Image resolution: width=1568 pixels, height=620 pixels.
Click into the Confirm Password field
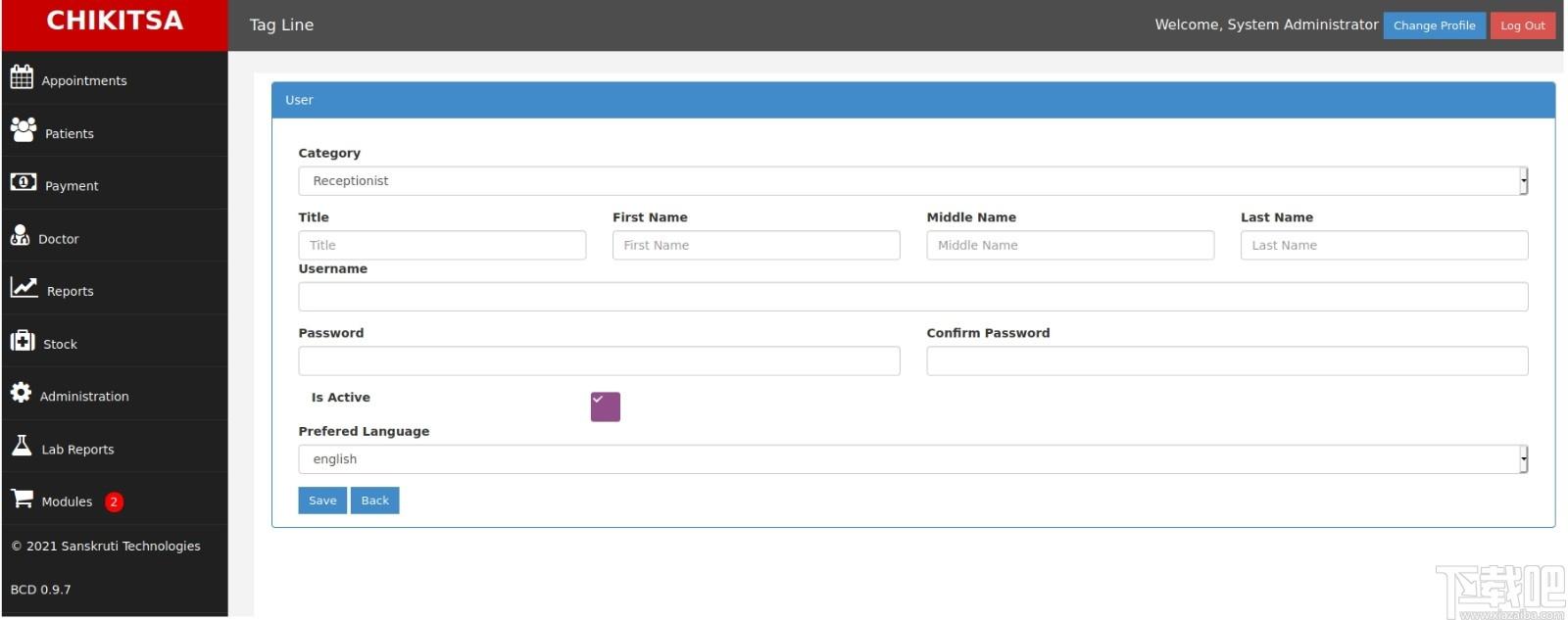pos(1227,360)
